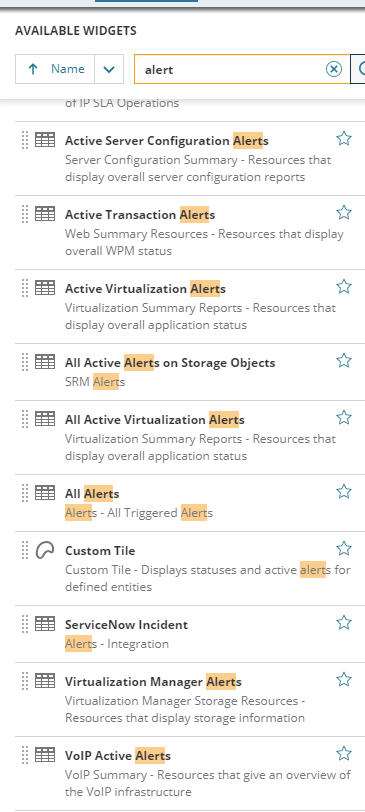This screenshot has width=365, height=812.
Task: Click the table icon for Active Transaction Alerts
Action: coord(45,213)
